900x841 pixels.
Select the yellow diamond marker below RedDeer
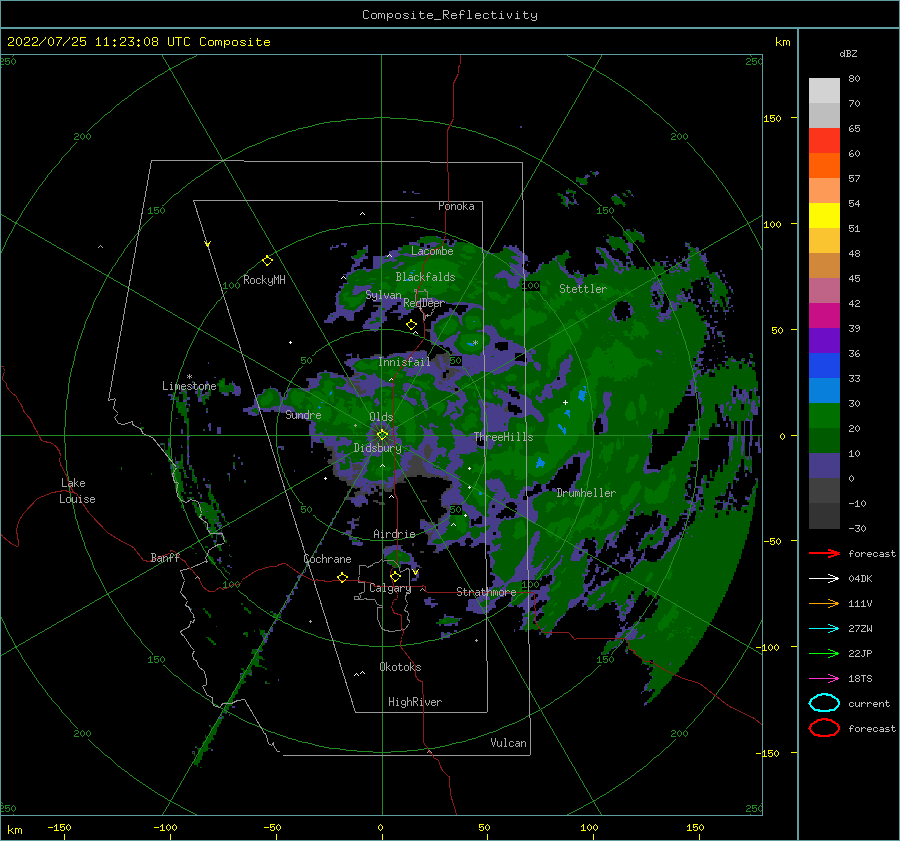tap(411, 325)
